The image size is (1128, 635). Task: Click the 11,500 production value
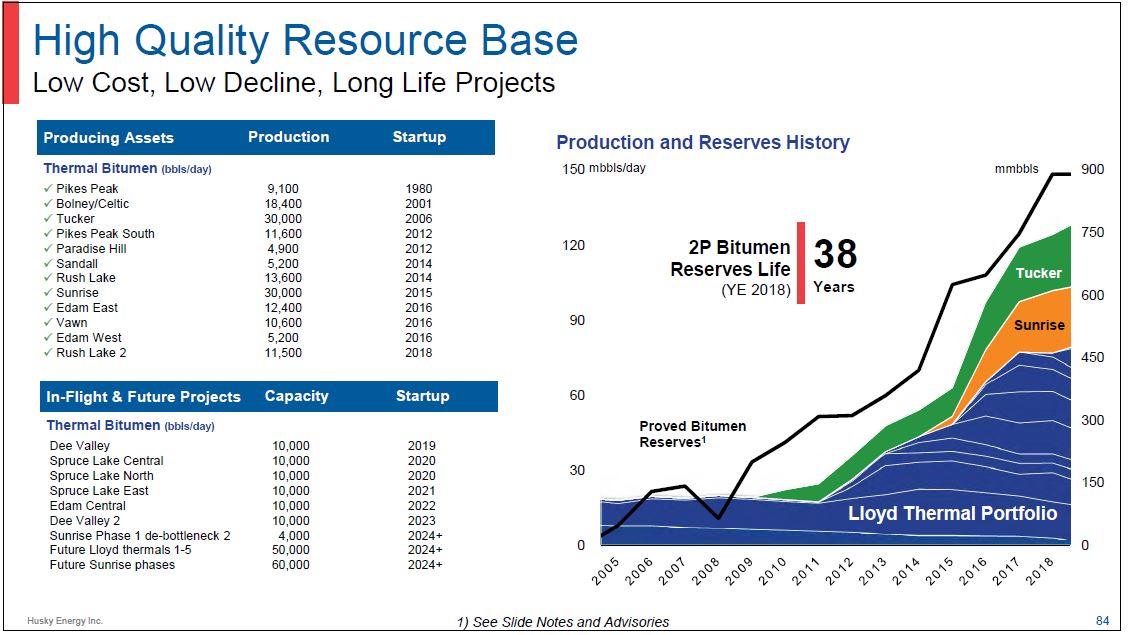coord(283,353)
